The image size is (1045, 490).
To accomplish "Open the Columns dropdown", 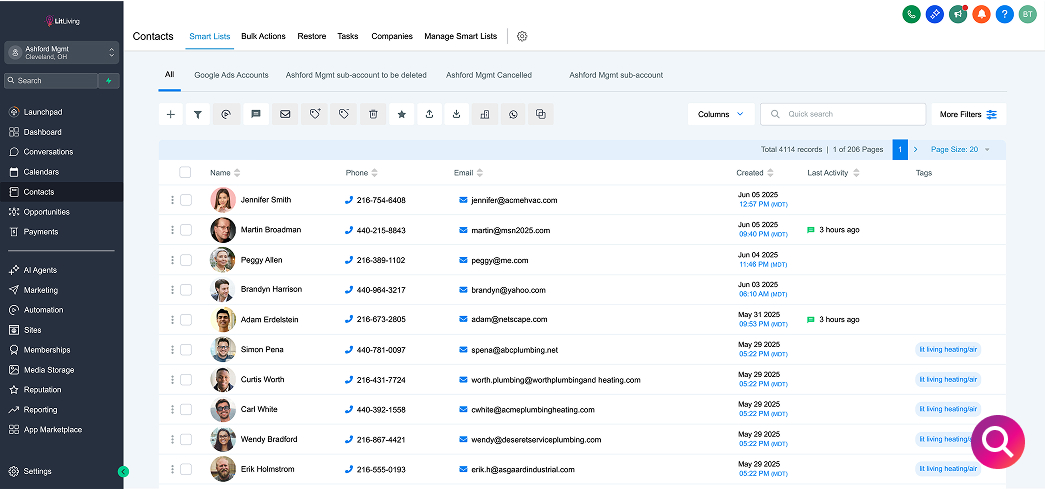I will click(x=720, y=114).
